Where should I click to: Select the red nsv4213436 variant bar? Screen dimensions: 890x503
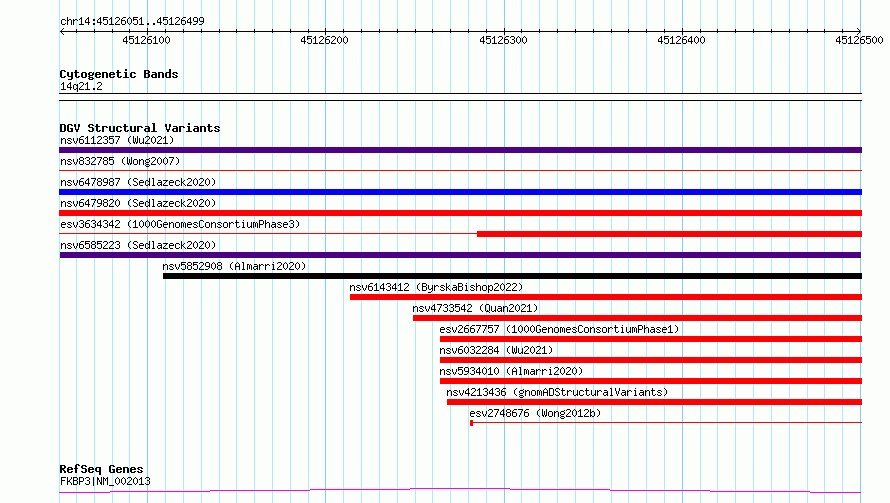coord(654,402)
